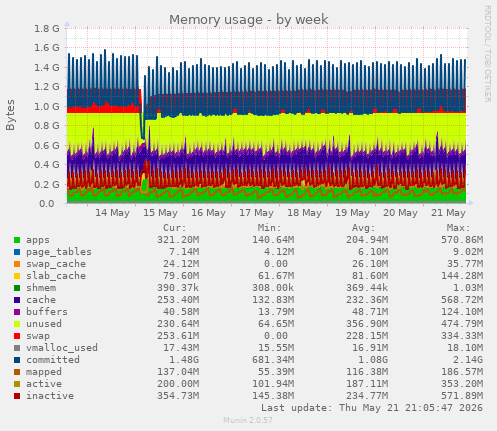497x431 pixels.
Task: Click the '15 May' x-axis date label
Action: point(160,213)
